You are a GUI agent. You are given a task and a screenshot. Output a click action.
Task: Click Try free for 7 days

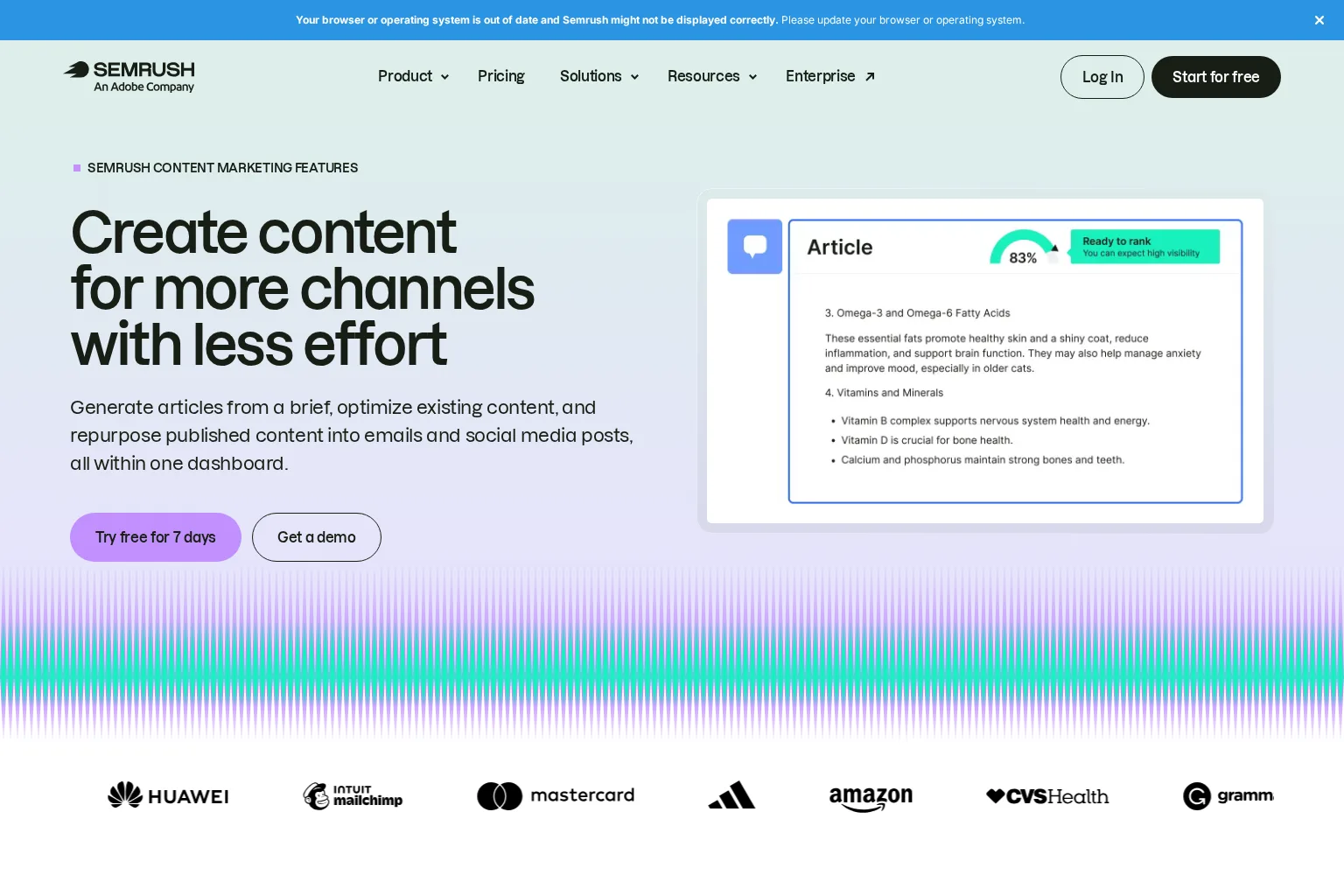point(156,537)
